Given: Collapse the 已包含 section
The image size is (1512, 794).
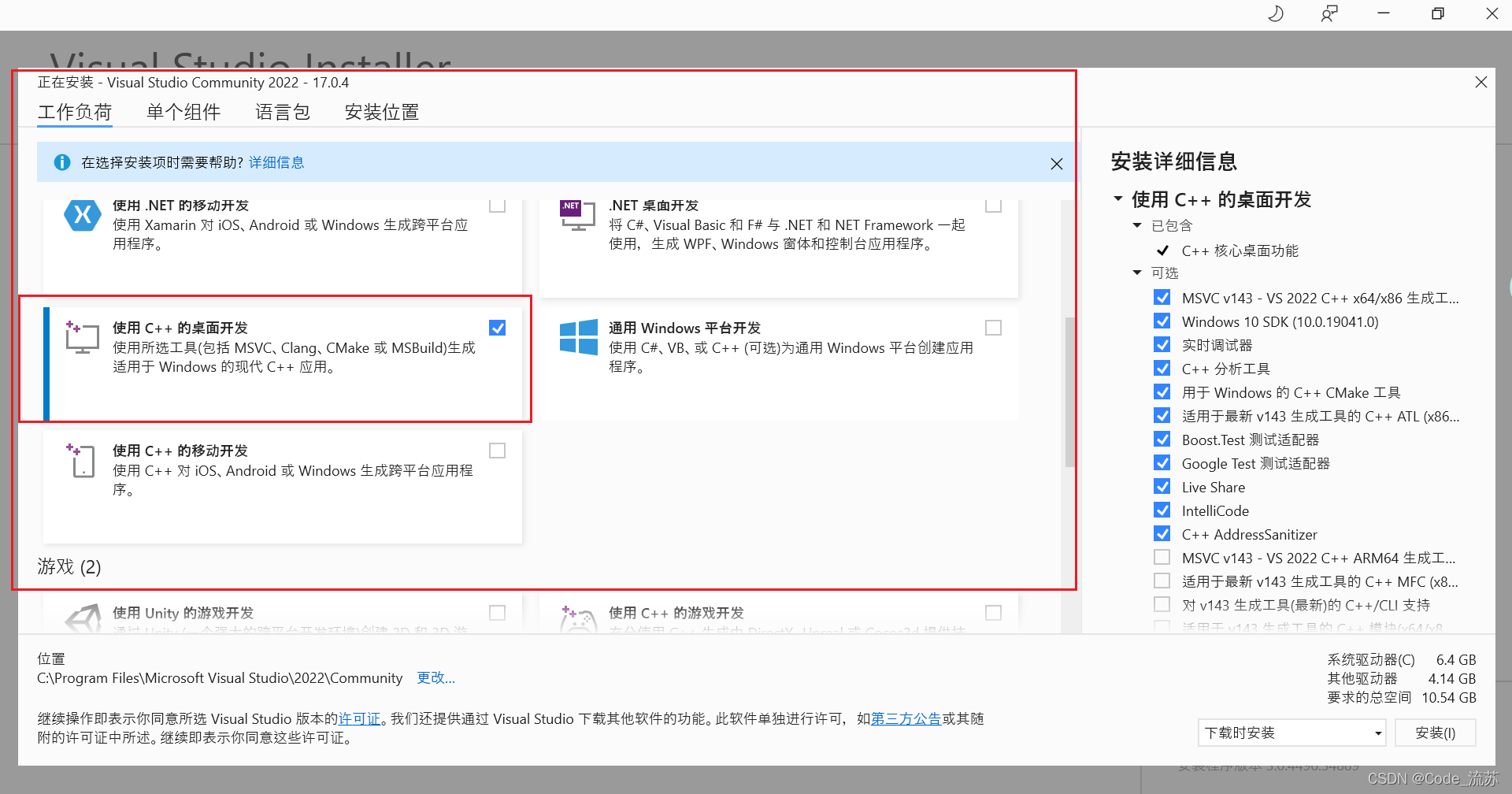Looking at the screenshot, I should pyautogui.click(x=1136, y=225).
